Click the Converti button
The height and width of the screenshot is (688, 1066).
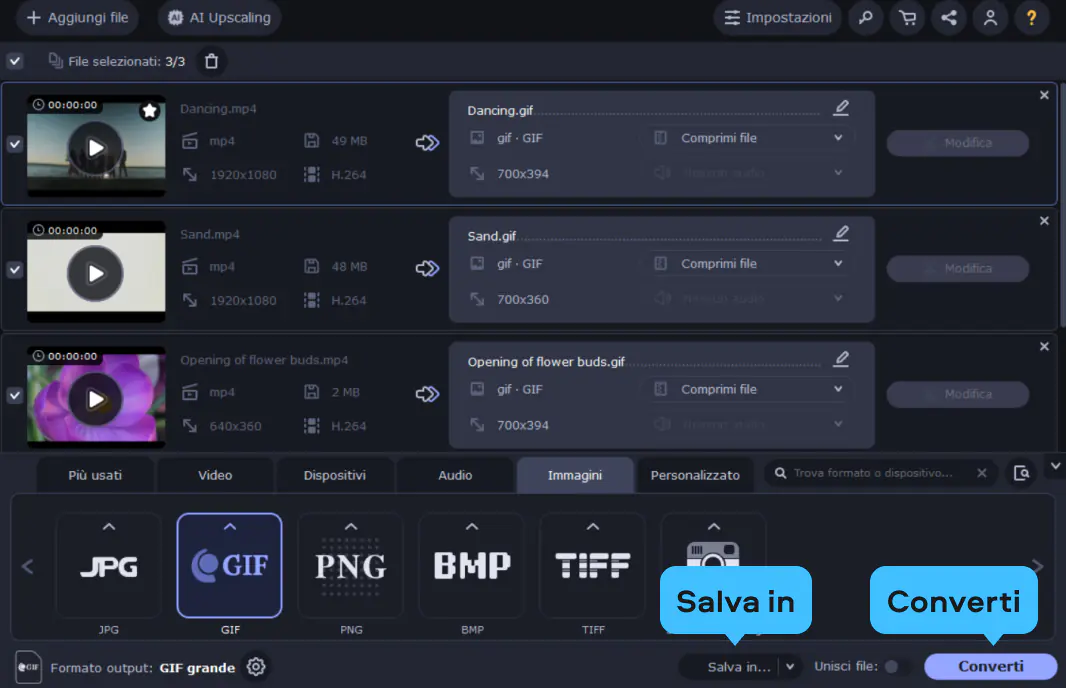point(990,666)
